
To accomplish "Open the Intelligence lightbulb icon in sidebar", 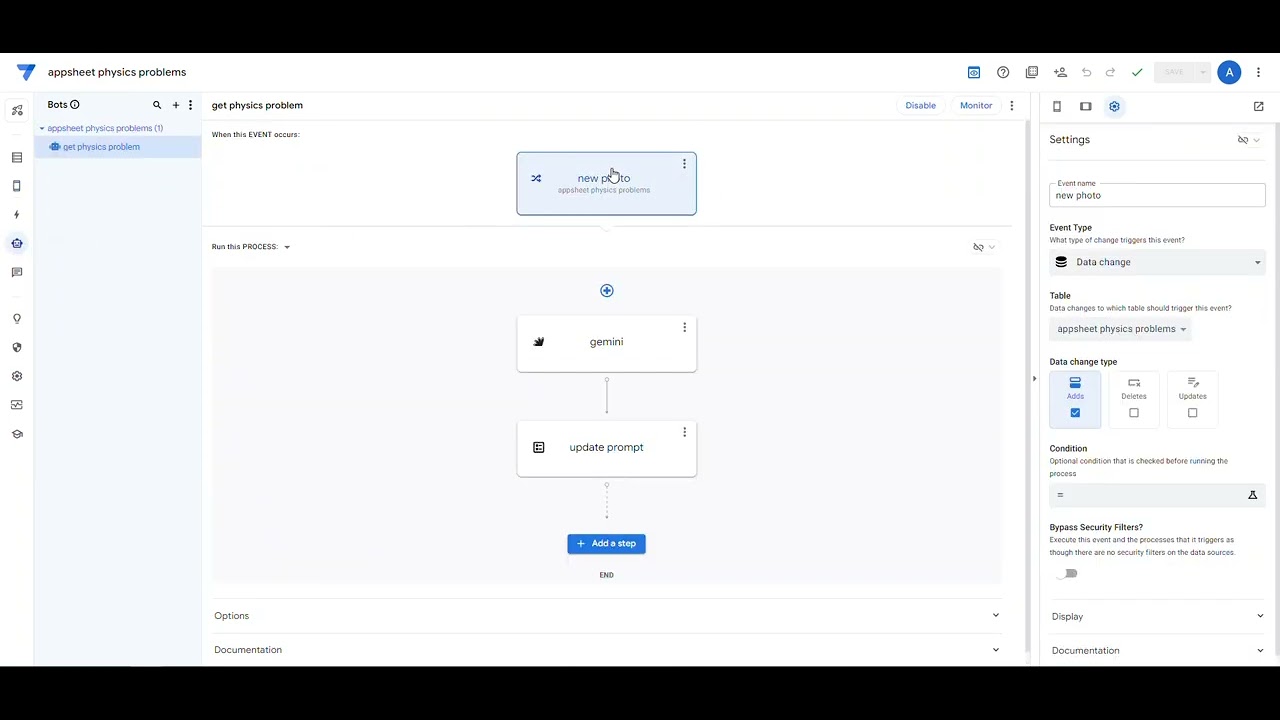I will (x=17, y=319).
